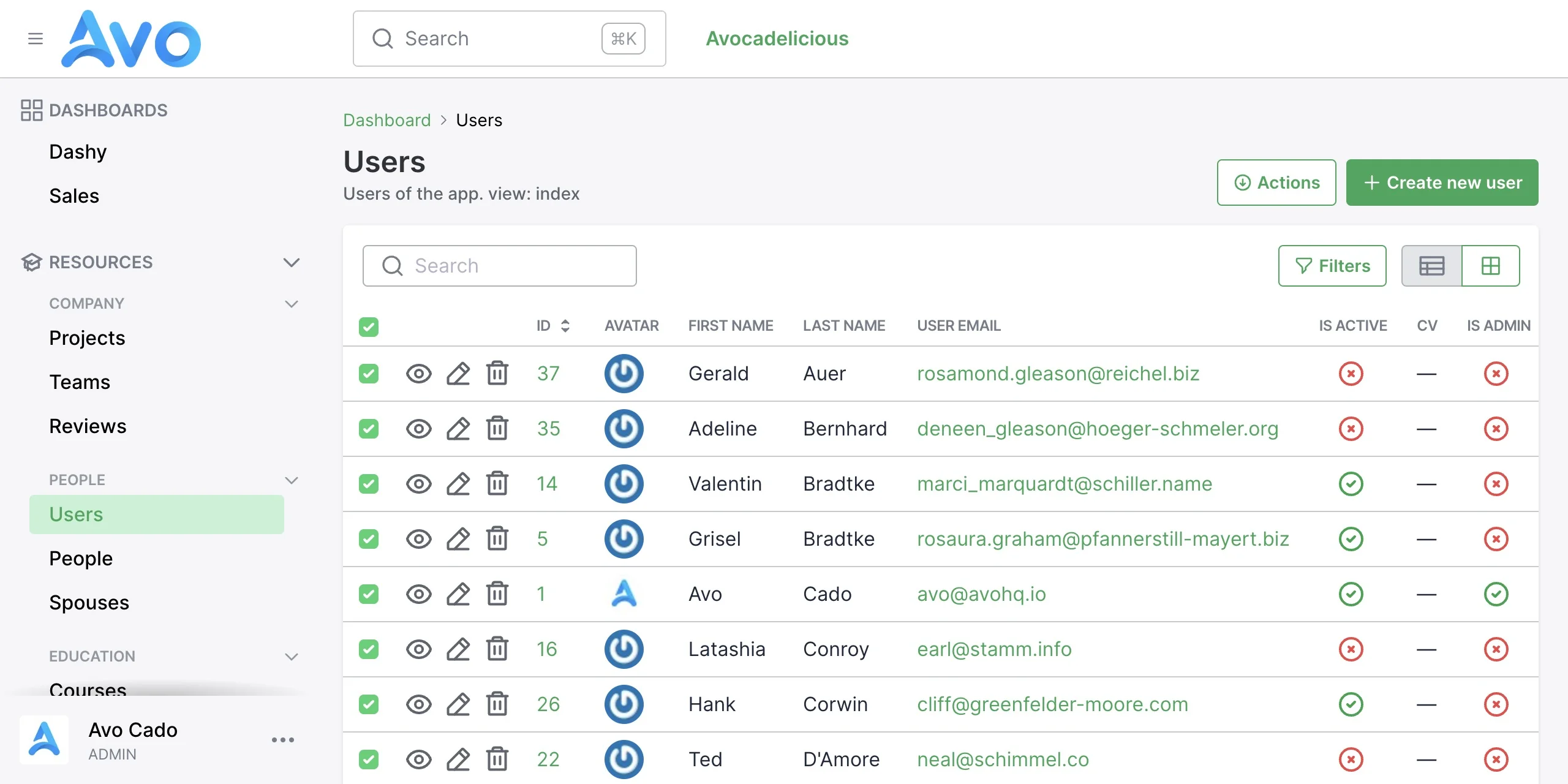Collapse the Resources section chevron
The width and height of the screenshot is (1568, 784).
point(292,262)
